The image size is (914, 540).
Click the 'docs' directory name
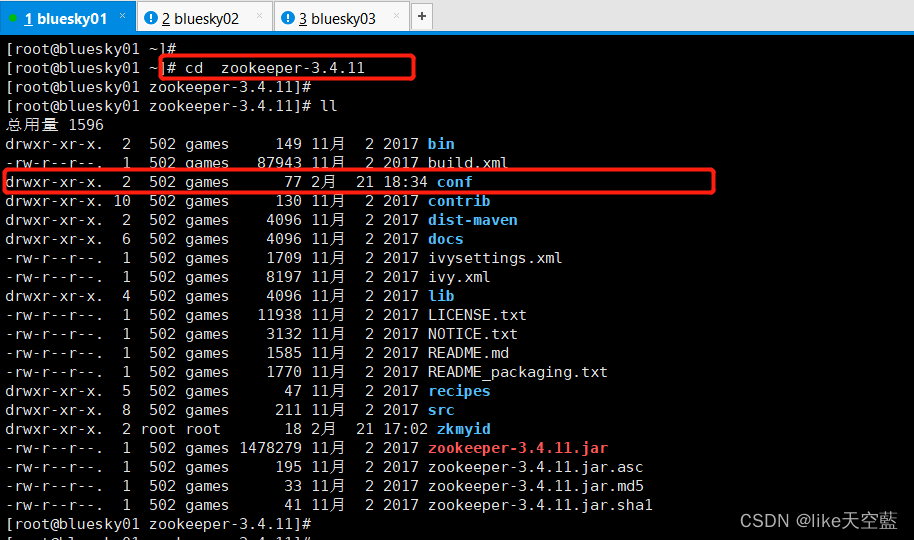pyautogui.click(x=445, y=239)
